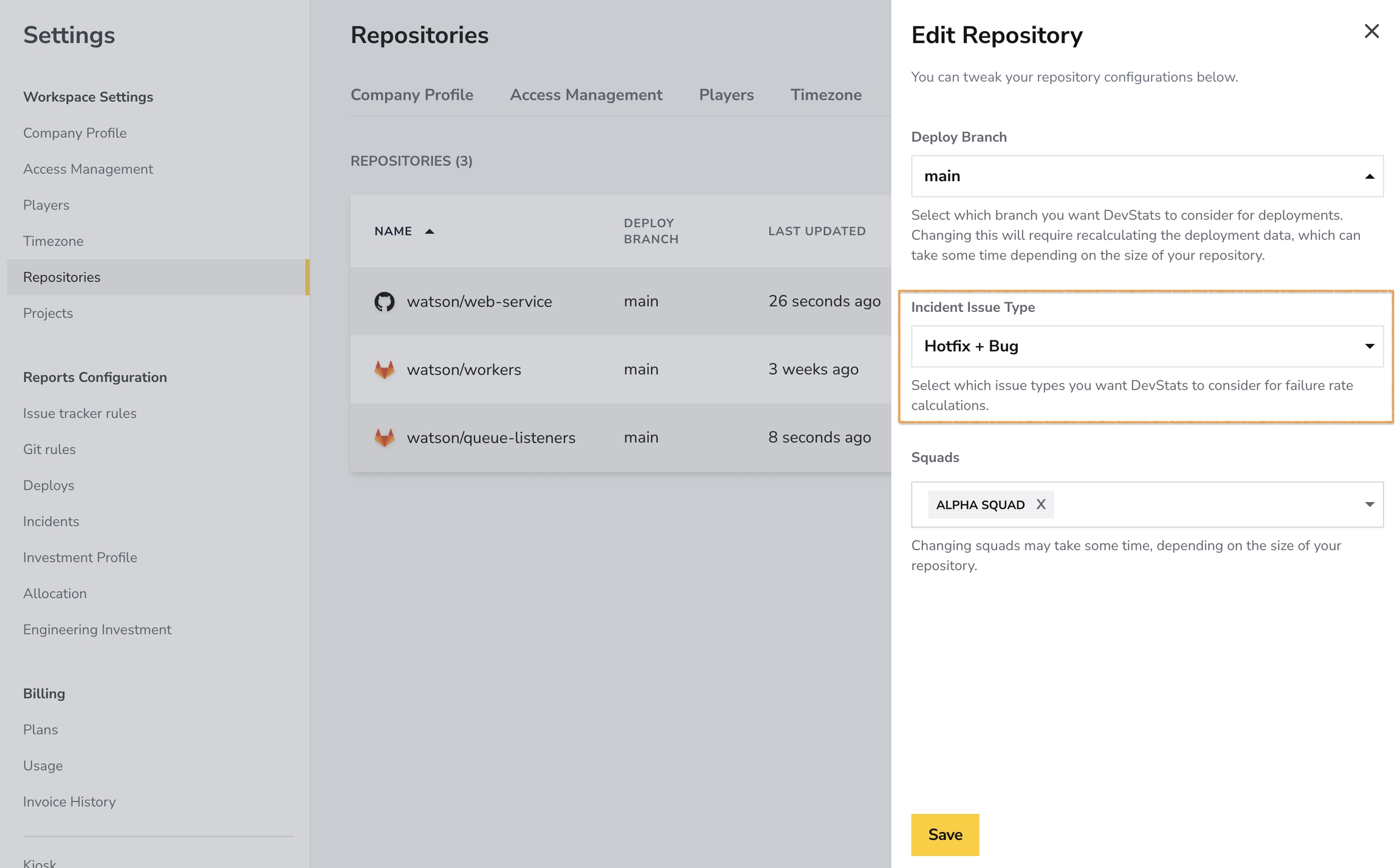Switch to the Access Management tab
This screenshot has width=1400, height=868.
[x=586, y=95]
